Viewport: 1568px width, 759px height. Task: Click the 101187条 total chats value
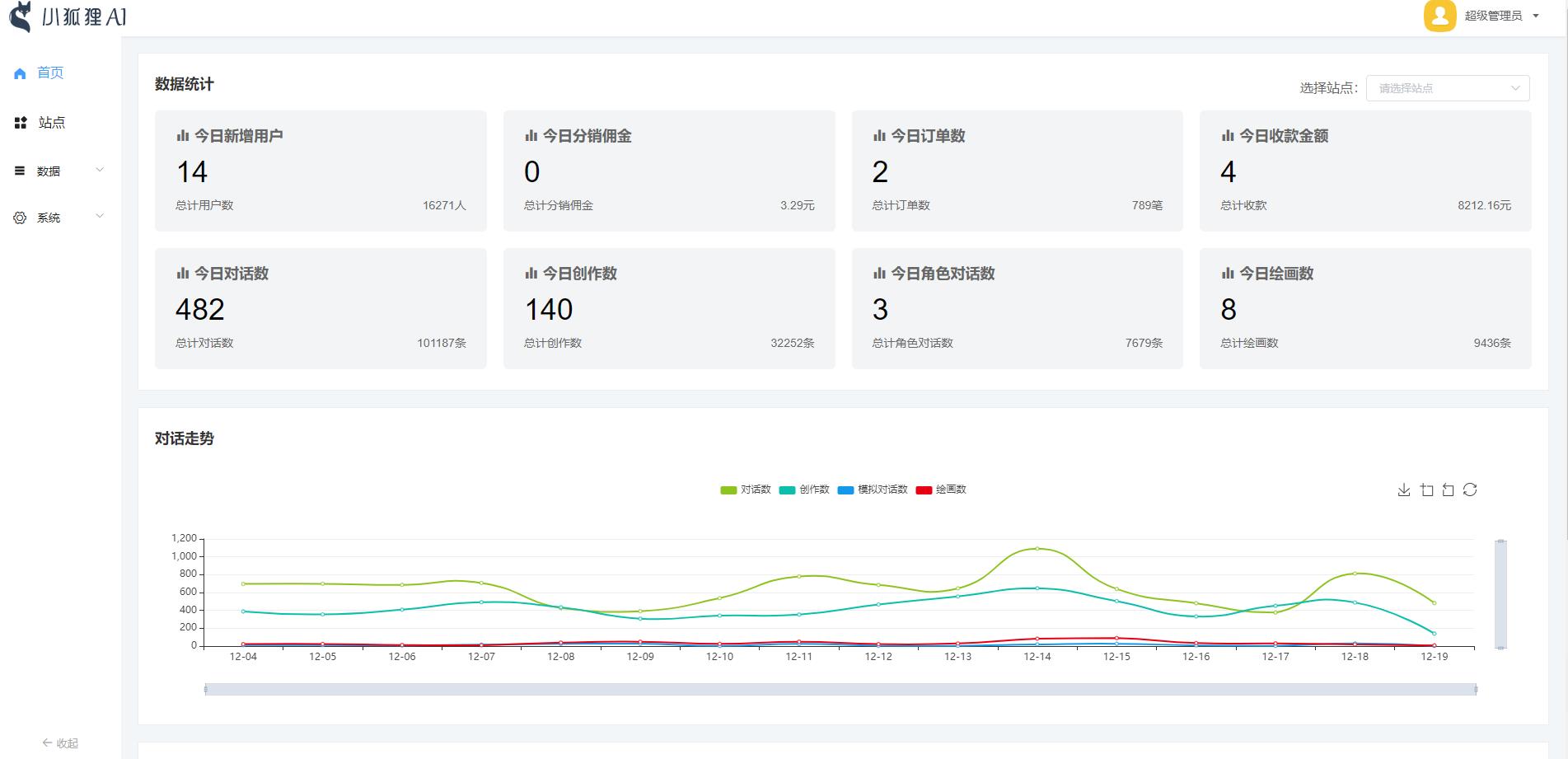click(442, 343)
